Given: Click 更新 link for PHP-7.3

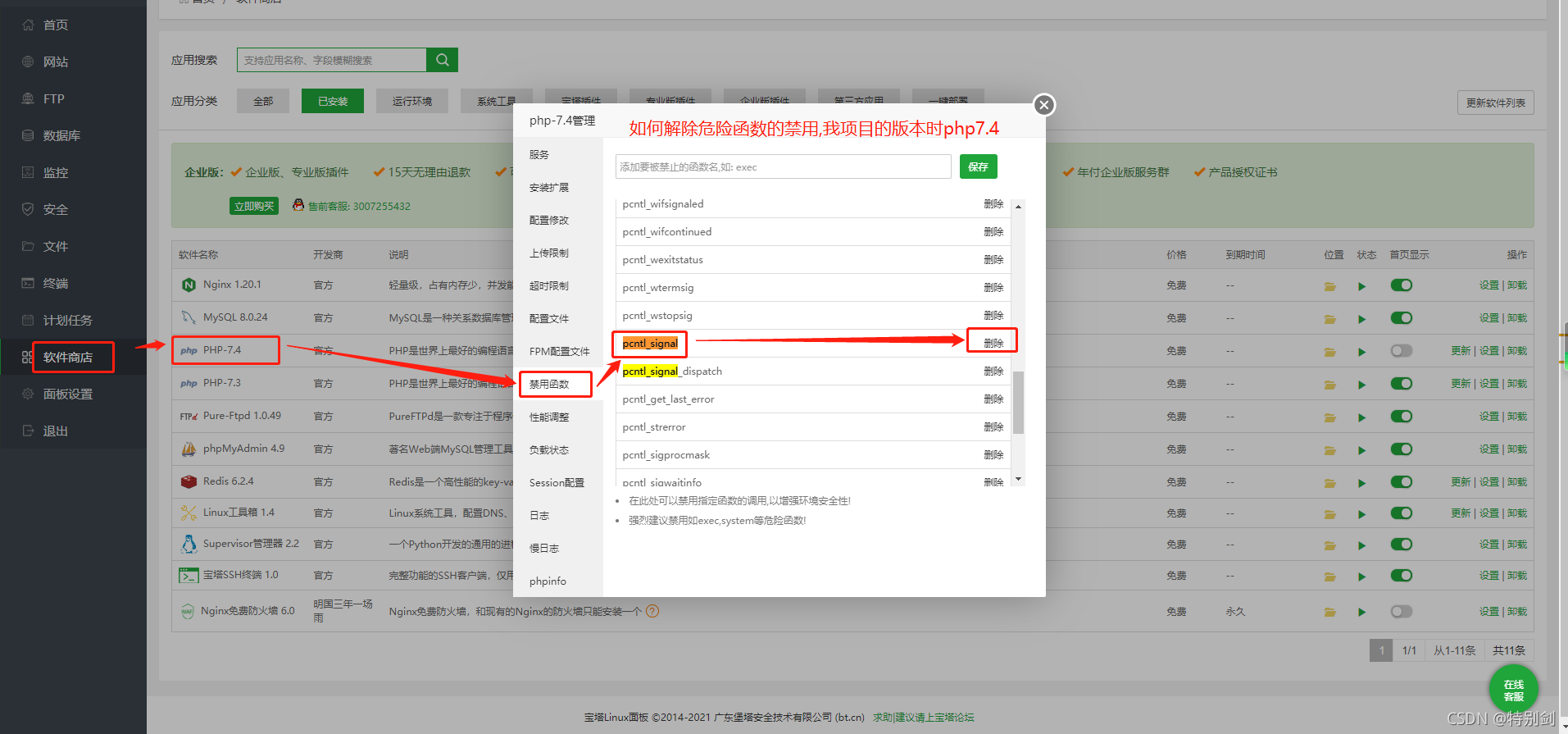Looking at the screenshot, I should [1461, 384].
